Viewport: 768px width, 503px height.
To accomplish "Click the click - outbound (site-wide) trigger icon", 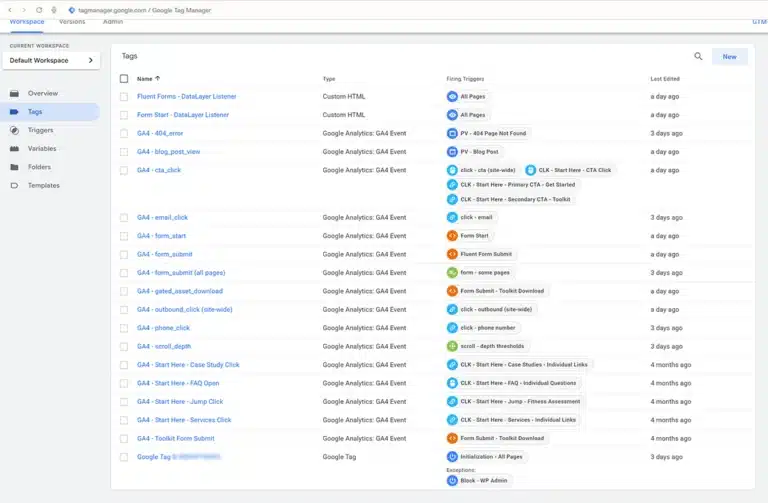I will 452,310.
